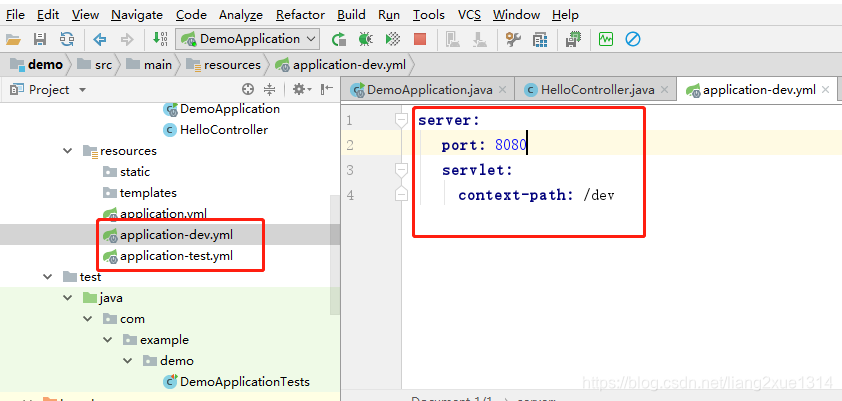Hide the Project tool window icon
The width and height of the screenshot is (842, 401).
click(x=326, y=90)
